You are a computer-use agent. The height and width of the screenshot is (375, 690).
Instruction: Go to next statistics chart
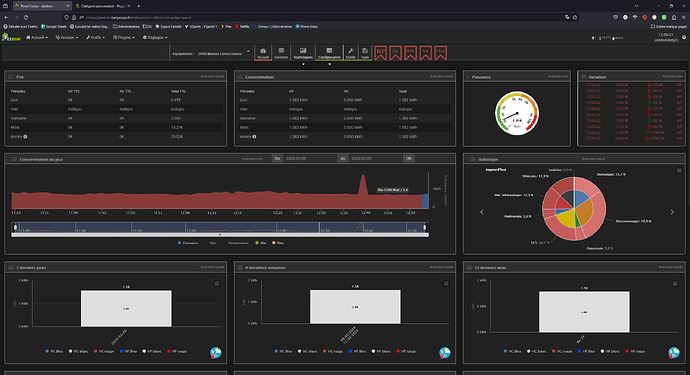(x=672, y=212)
